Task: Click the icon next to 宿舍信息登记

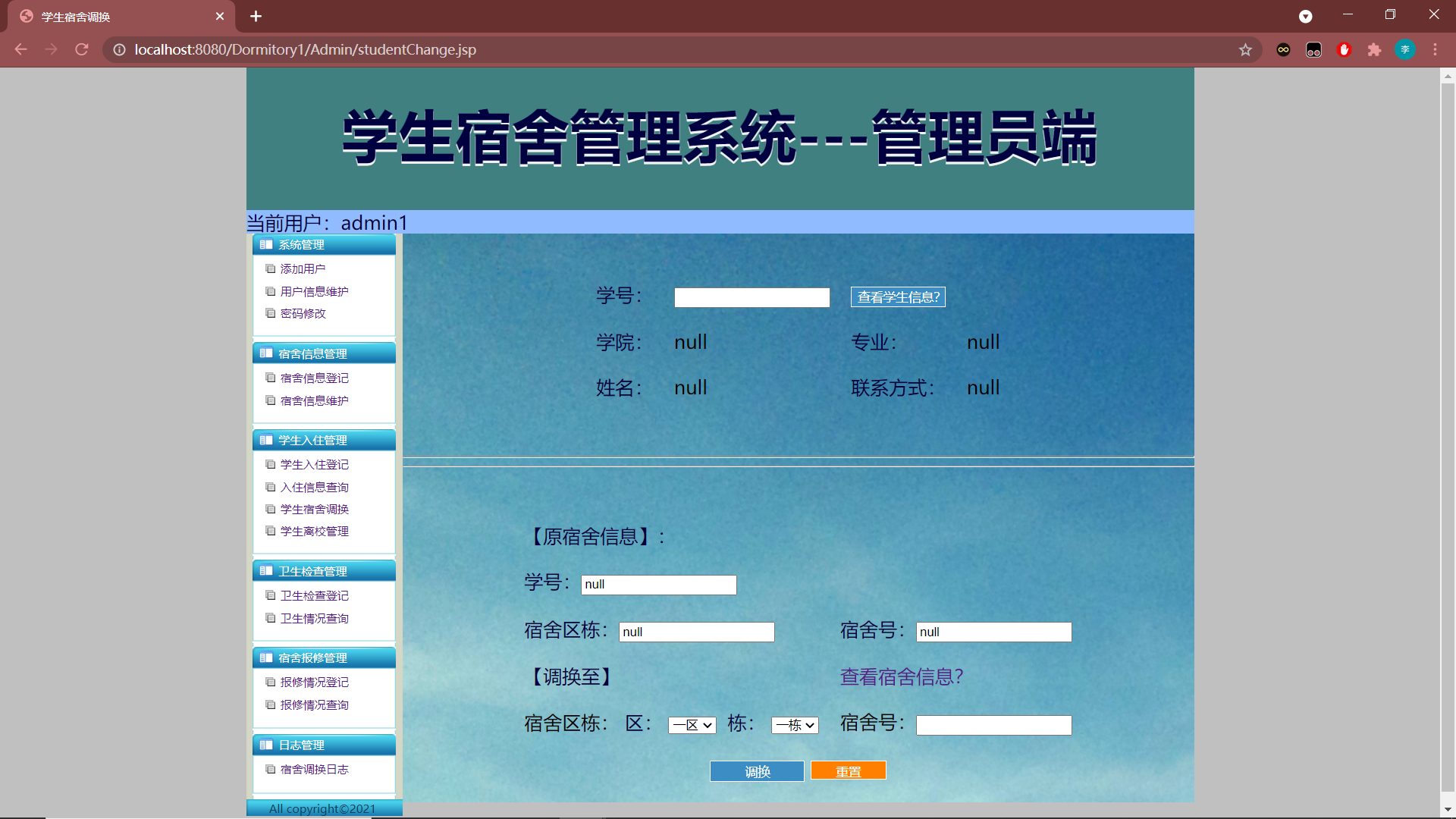Action: [x=271, y=378]
